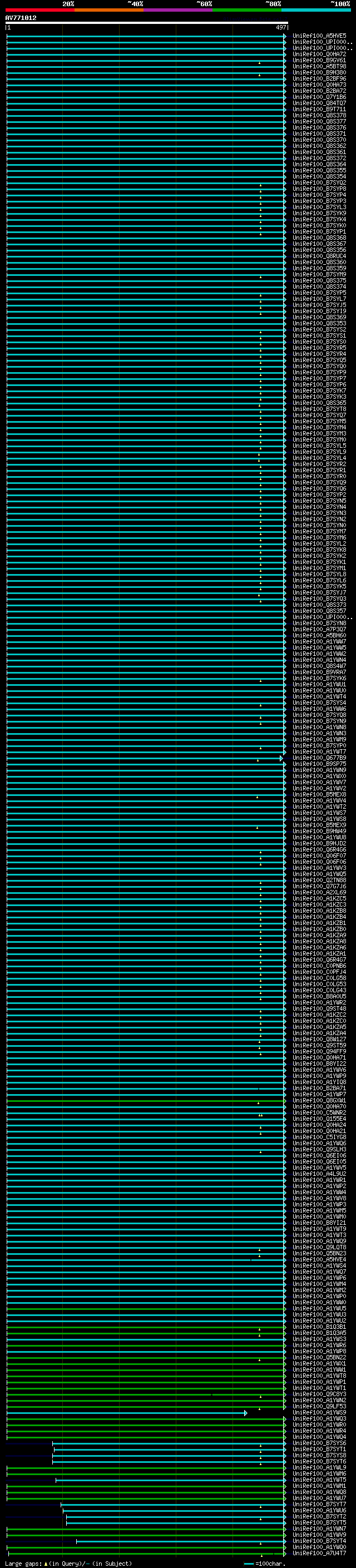Open hit UniRef100_Q0HA72
356x1568 pixels.
319,54
